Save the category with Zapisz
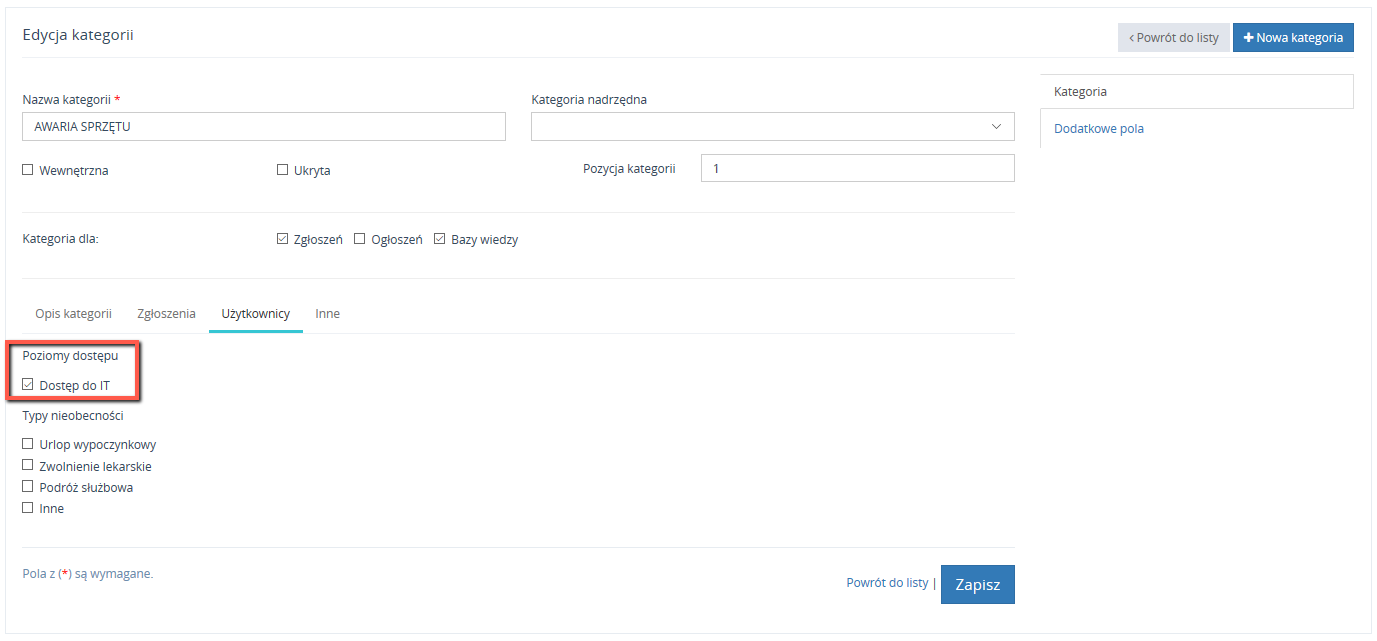Viewport: 1377px width, 641px height. pyautogui.click(x=977, y=585)
